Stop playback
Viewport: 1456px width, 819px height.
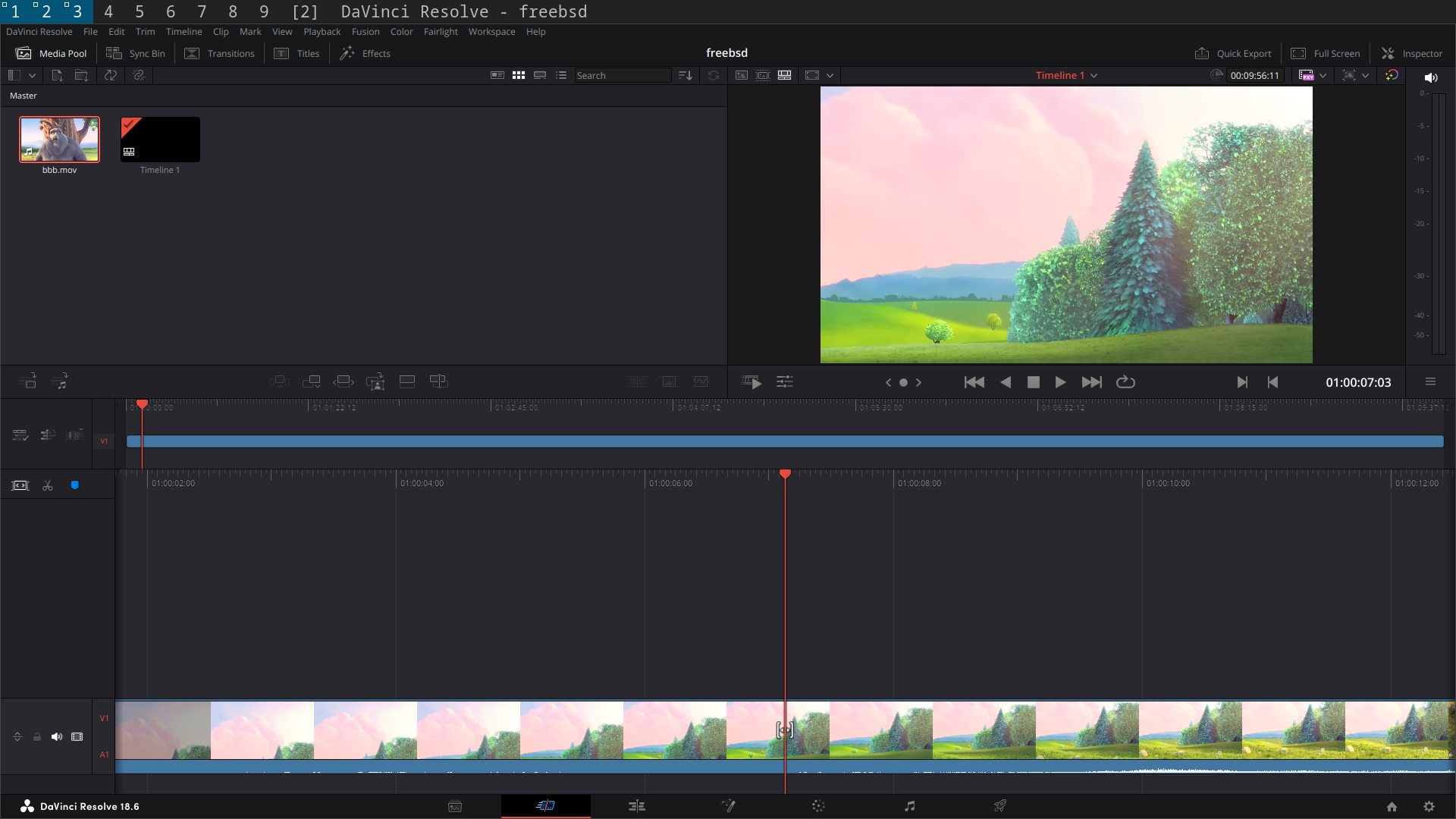pyautogui.click(x=1033, y=382)
